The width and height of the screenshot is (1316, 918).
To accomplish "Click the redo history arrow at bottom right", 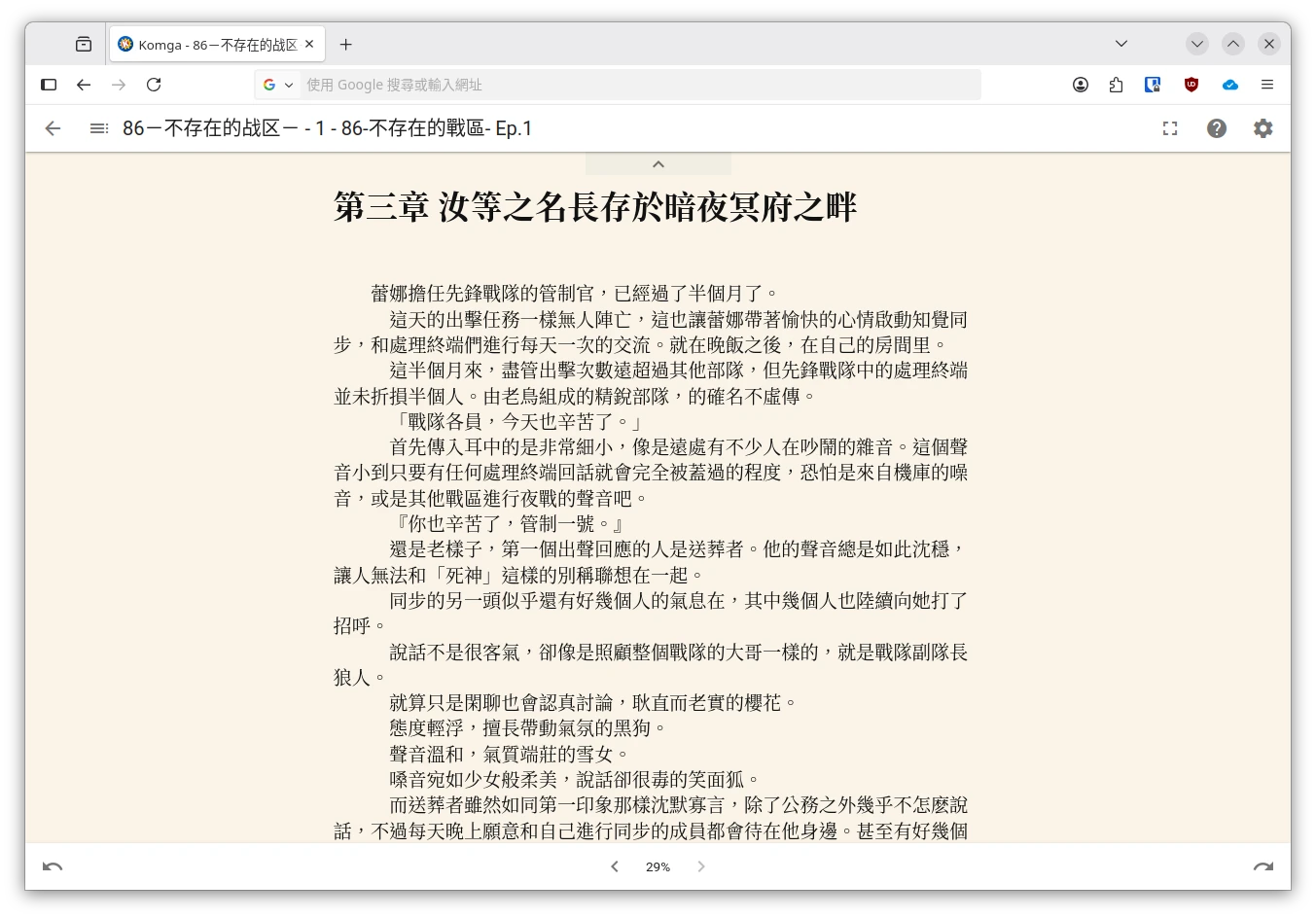I will tap(1263, 866).
